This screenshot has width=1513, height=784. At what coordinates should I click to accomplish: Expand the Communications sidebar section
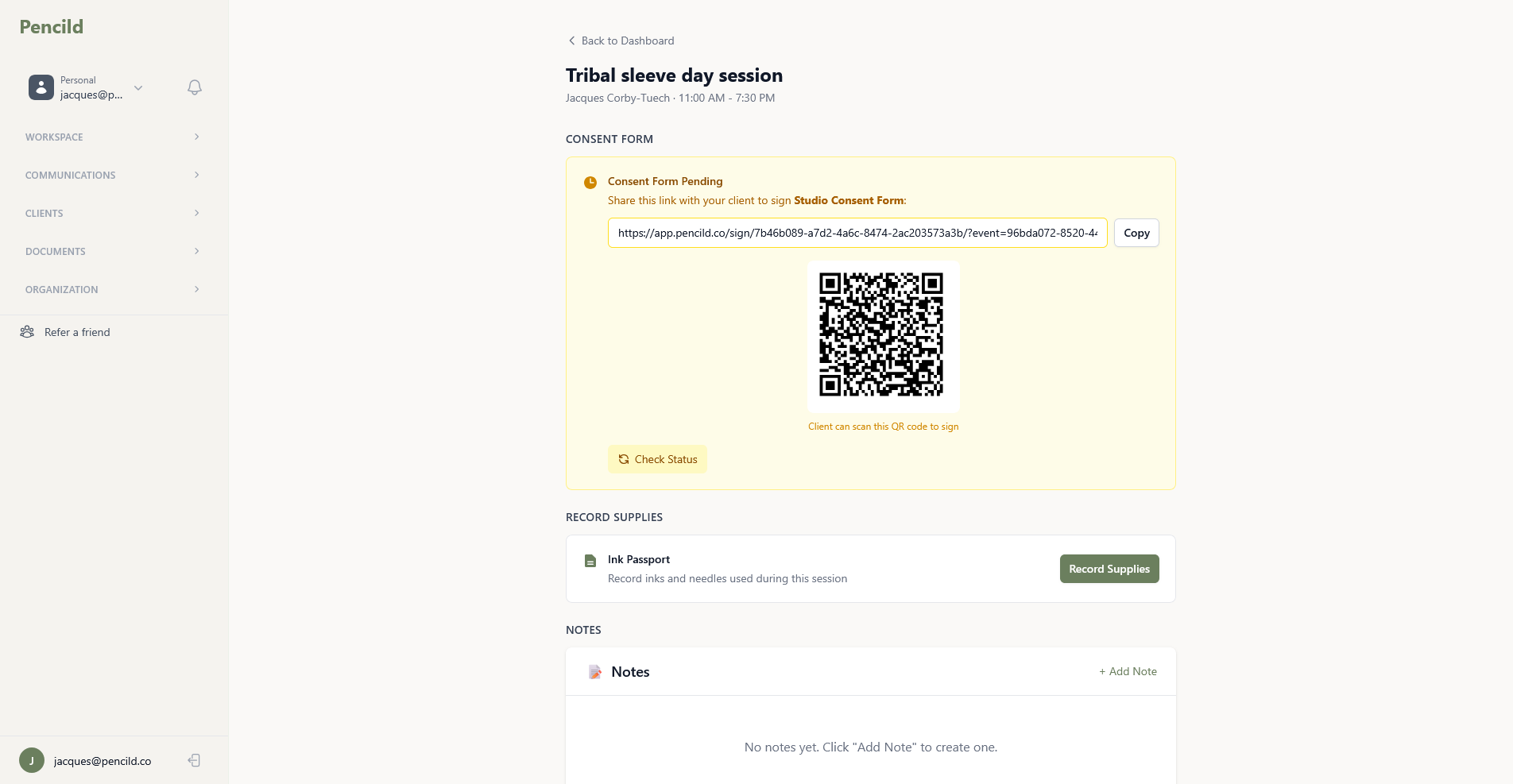click(x=112, y=176)
